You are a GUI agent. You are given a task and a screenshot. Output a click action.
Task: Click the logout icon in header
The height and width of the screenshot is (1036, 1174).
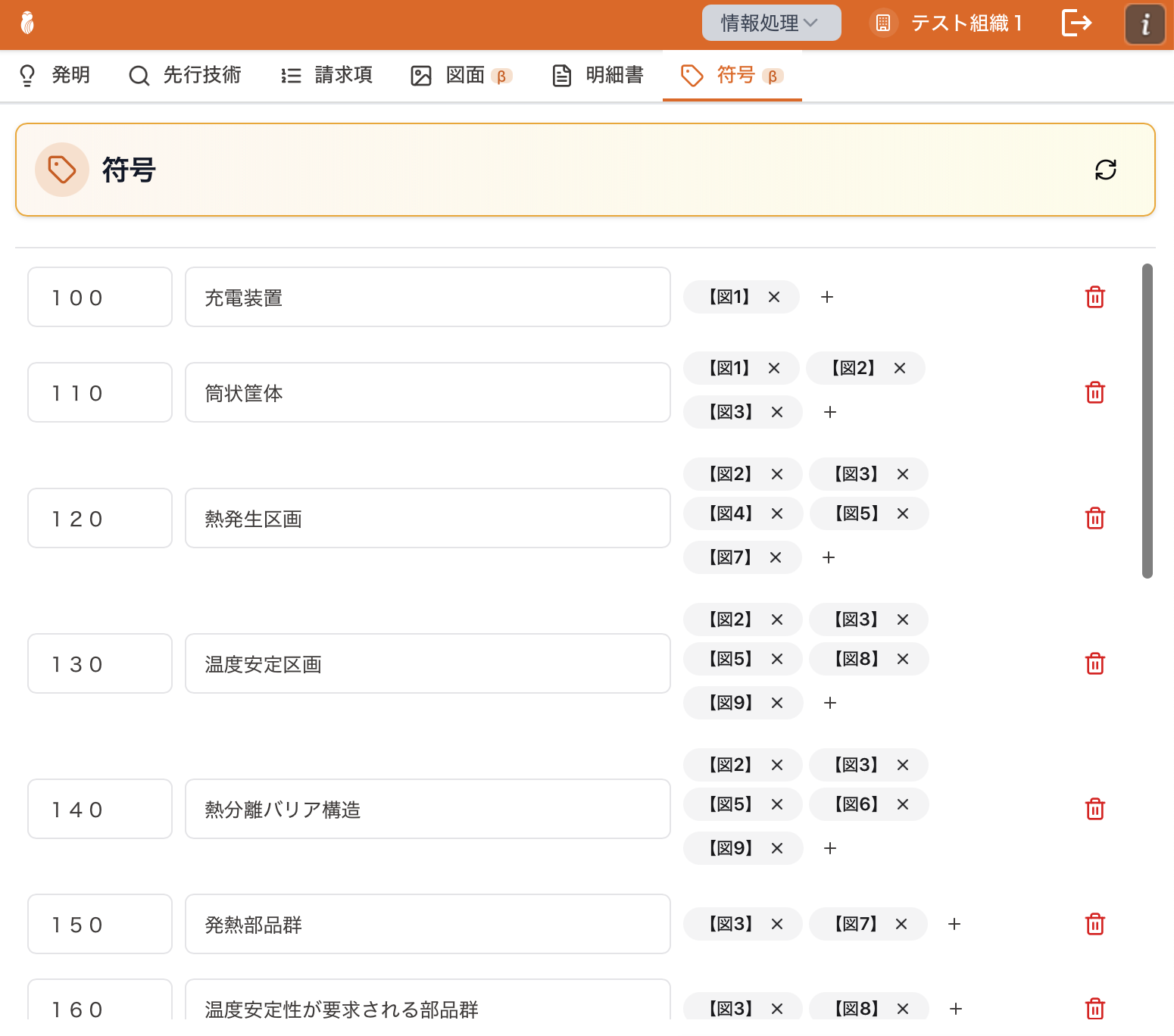pyautogui.click(x=1076, y=23)
